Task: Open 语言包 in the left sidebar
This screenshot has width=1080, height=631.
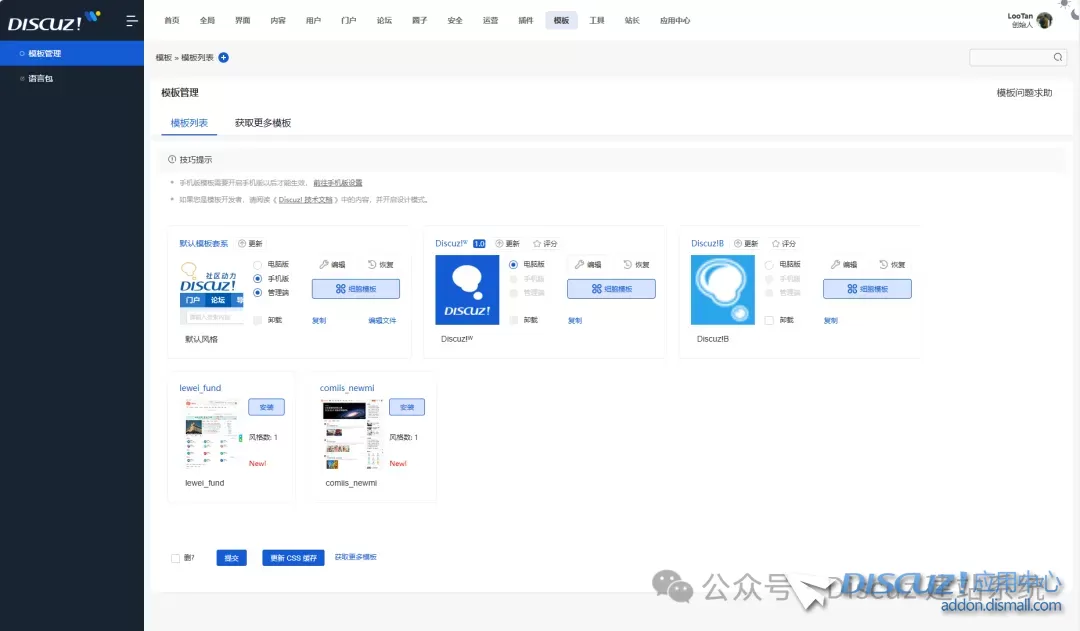Action: click(41, 78)
